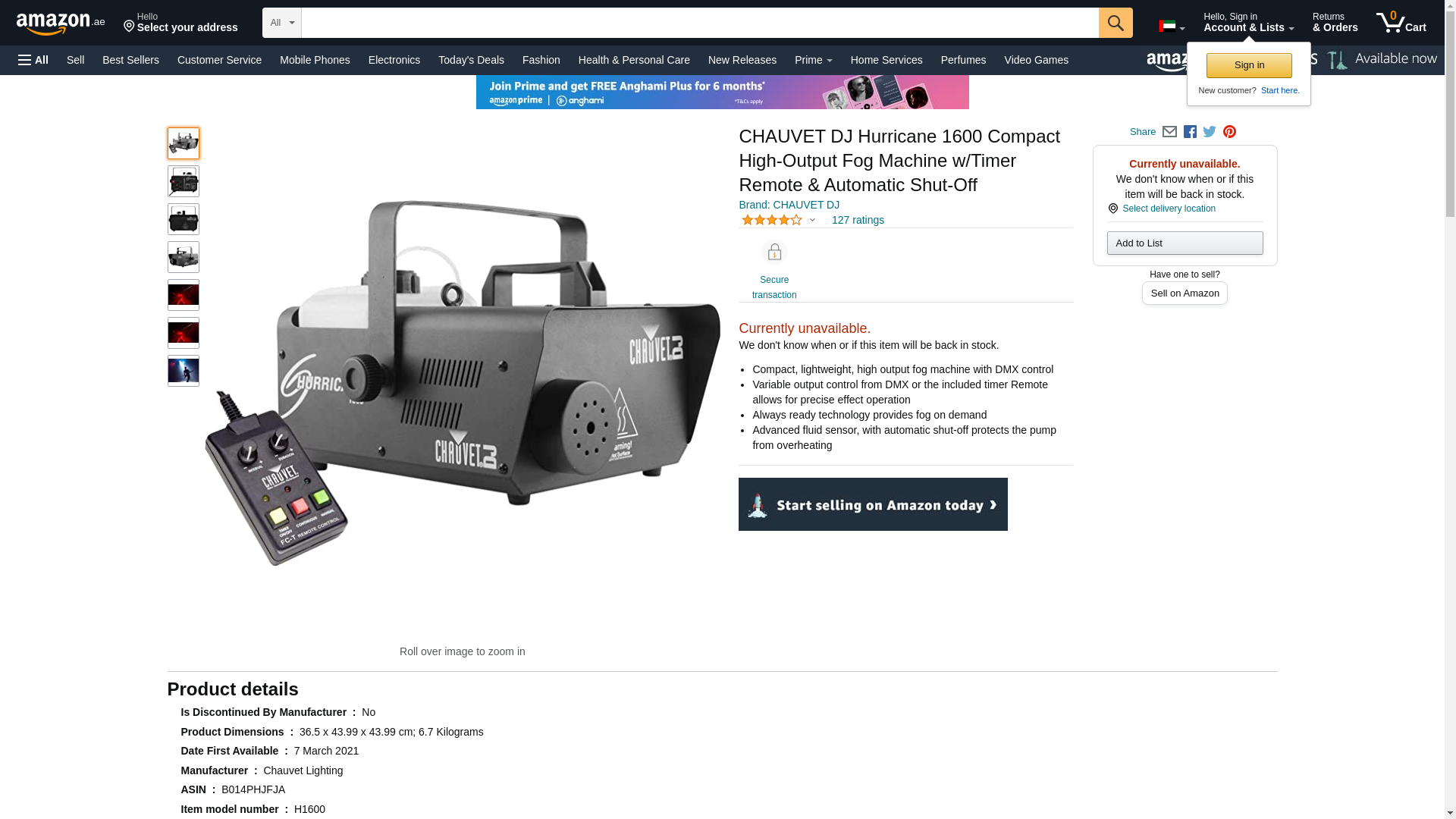Click the search magnifier button
The height and width of the screenshot is (819, 1456).
(1116, 23)
